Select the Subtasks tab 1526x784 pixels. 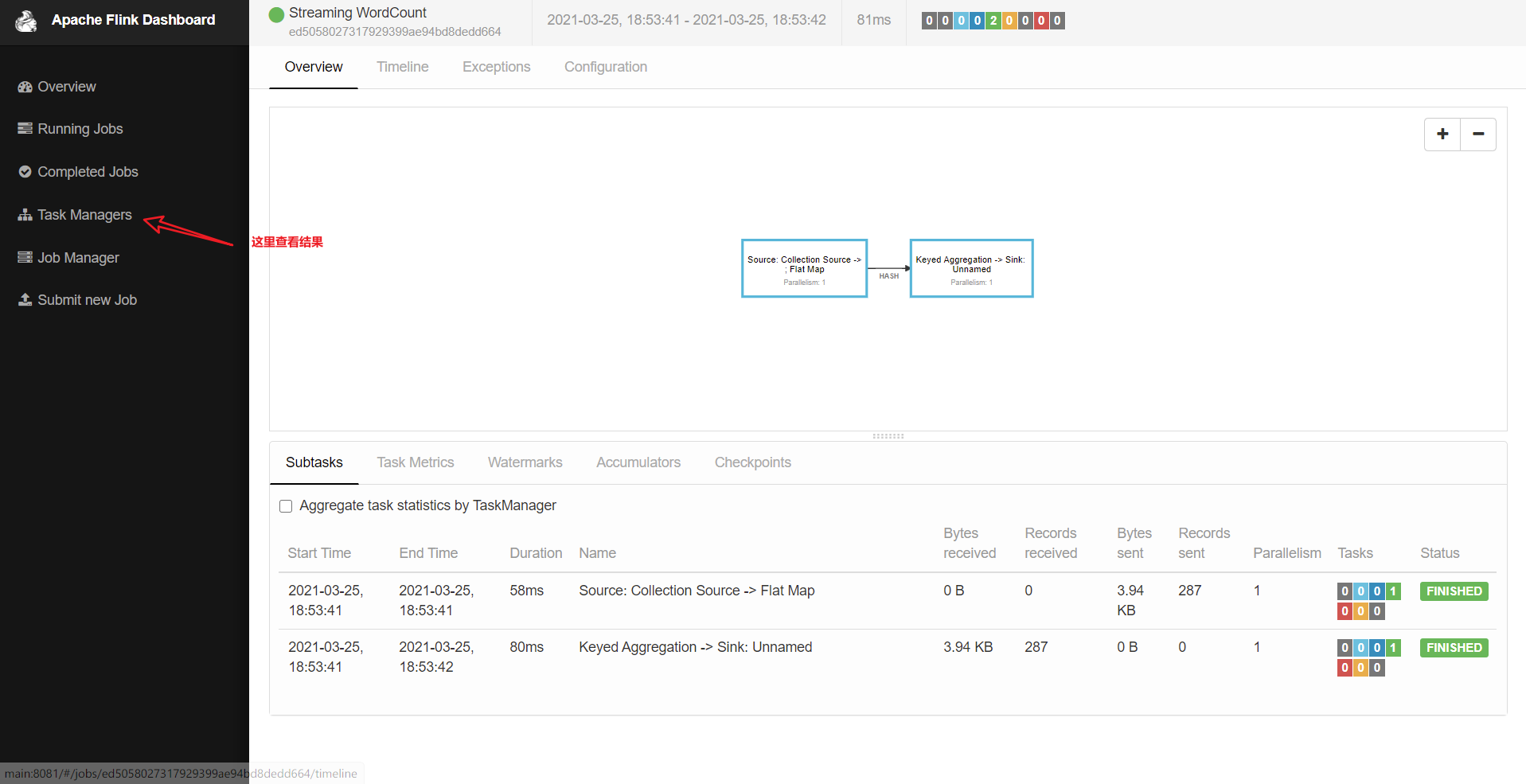[x=314, y=462]
